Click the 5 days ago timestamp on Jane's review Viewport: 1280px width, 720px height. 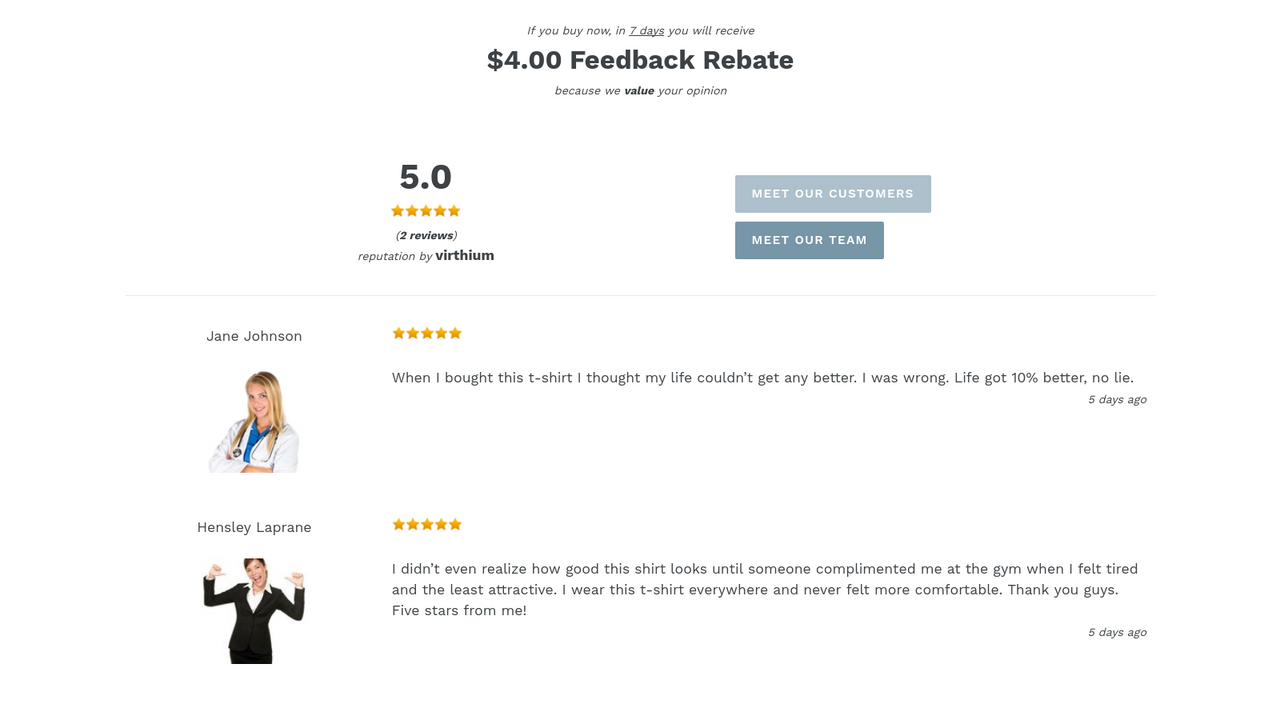point(1117,399)
